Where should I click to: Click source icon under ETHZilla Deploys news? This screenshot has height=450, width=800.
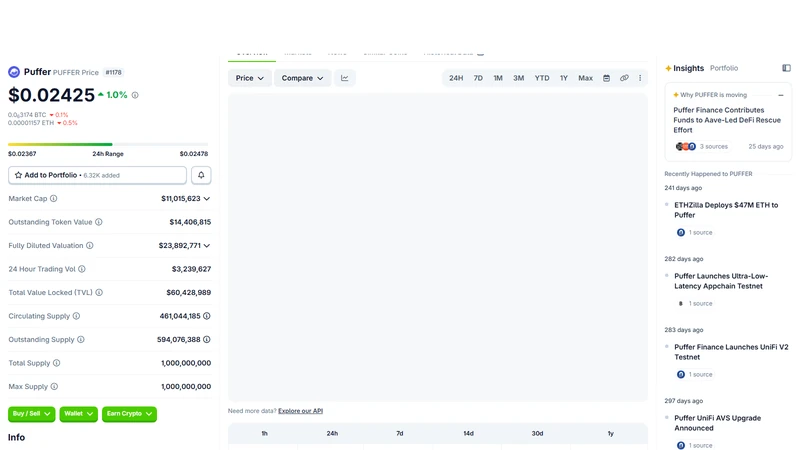coord(681,232)
